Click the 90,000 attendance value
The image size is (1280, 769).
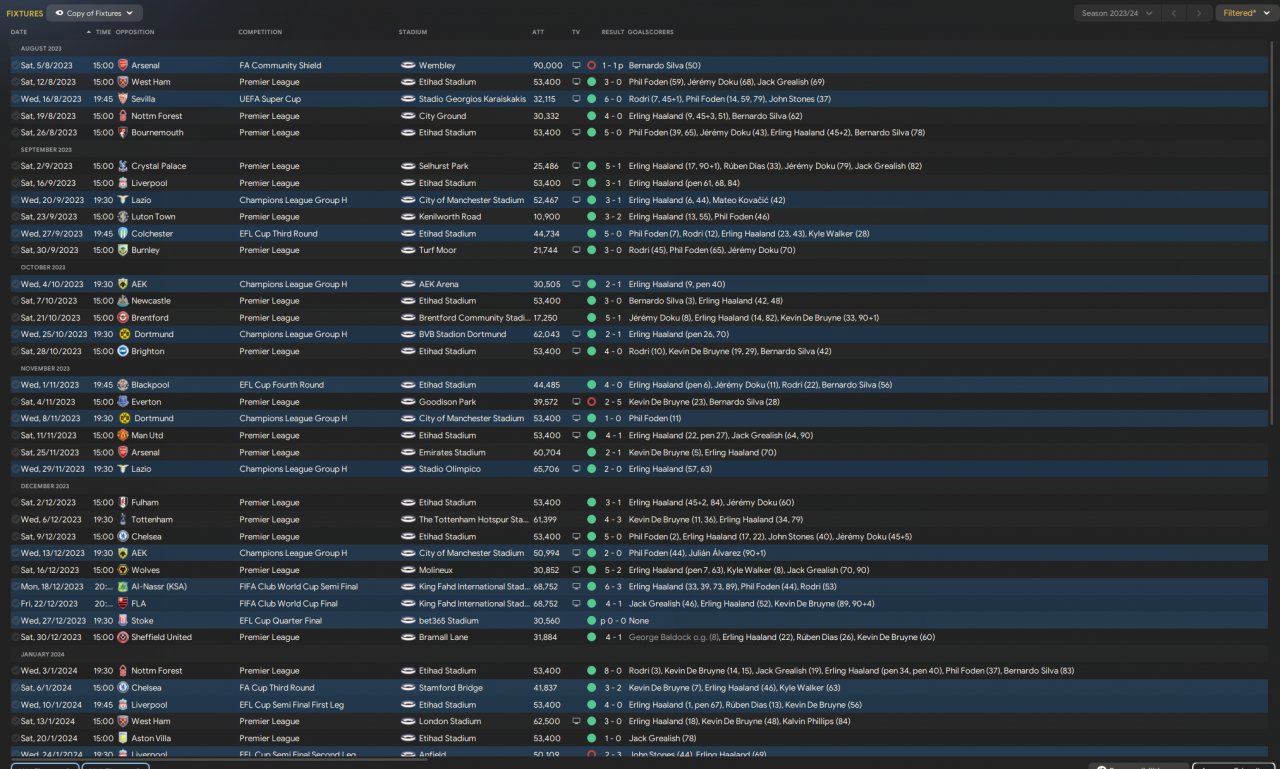pos(548,66)
